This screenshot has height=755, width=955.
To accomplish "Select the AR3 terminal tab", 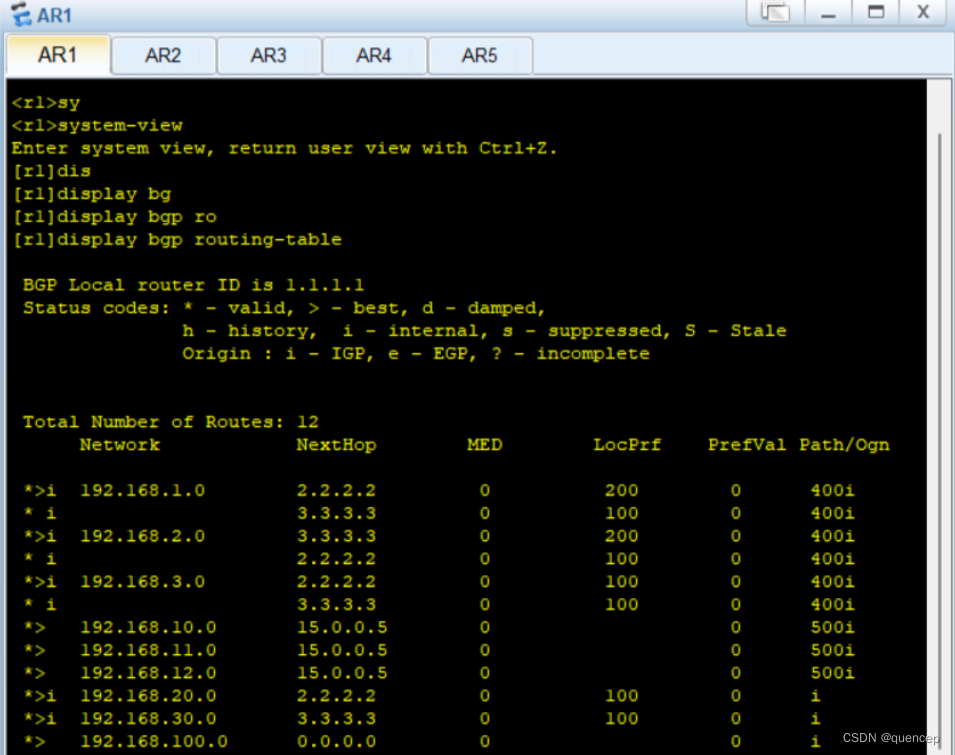I will pos(269,56).
